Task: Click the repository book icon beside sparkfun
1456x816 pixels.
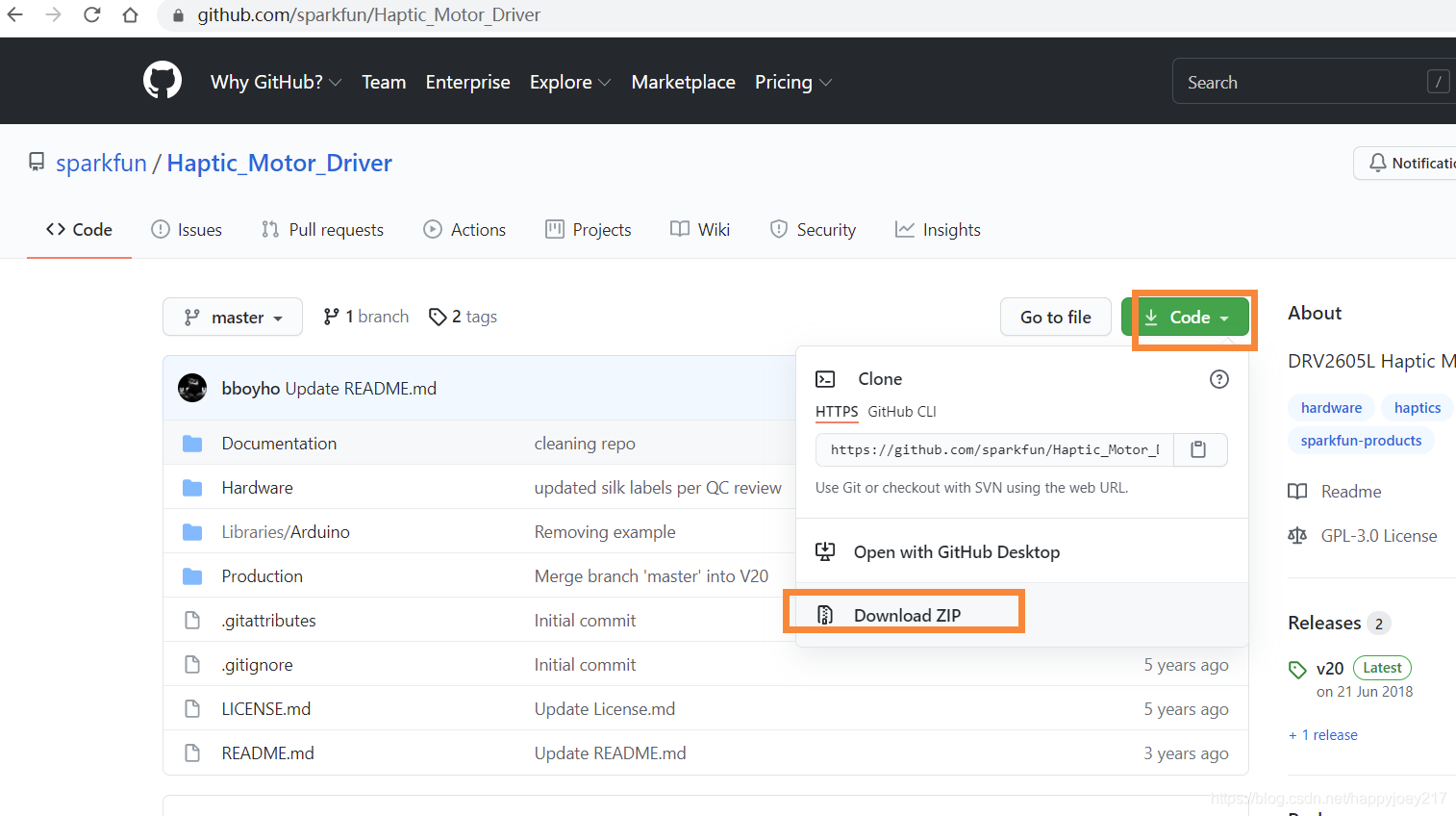Action: 37,163
